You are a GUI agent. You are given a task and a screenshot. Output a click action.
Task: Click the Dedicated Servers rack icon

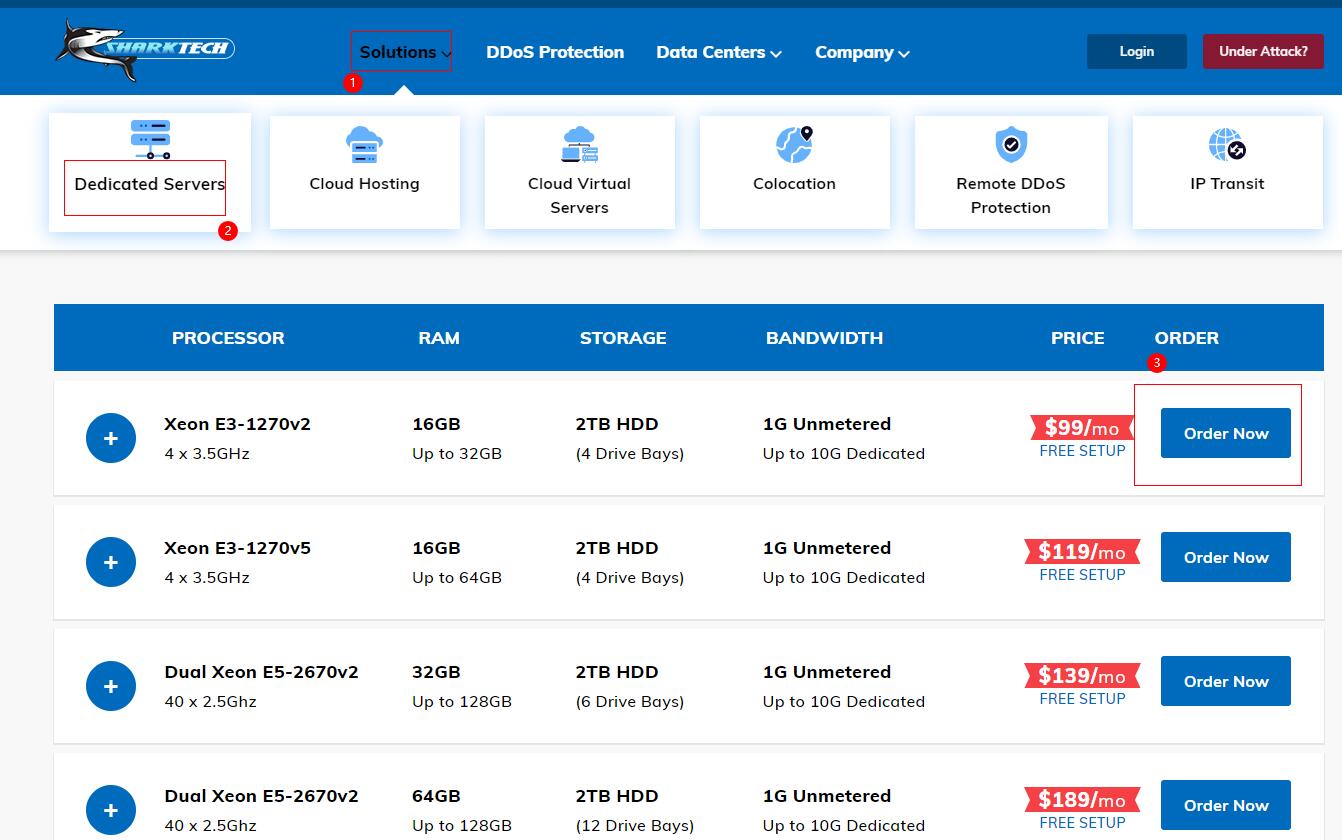pos(150,139)
